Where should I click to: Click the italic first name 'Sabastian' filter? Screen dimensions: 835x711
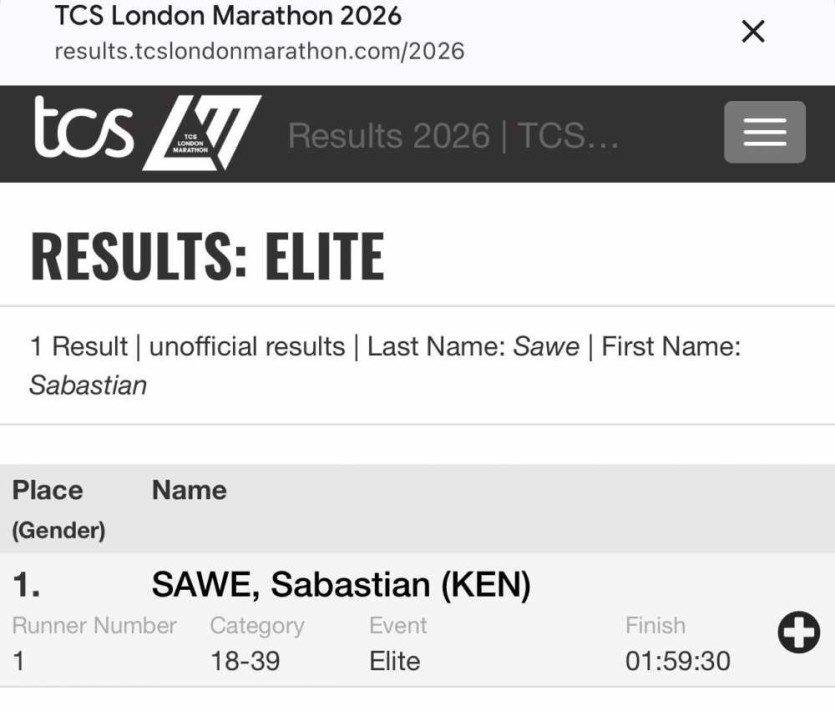[88, 386]
